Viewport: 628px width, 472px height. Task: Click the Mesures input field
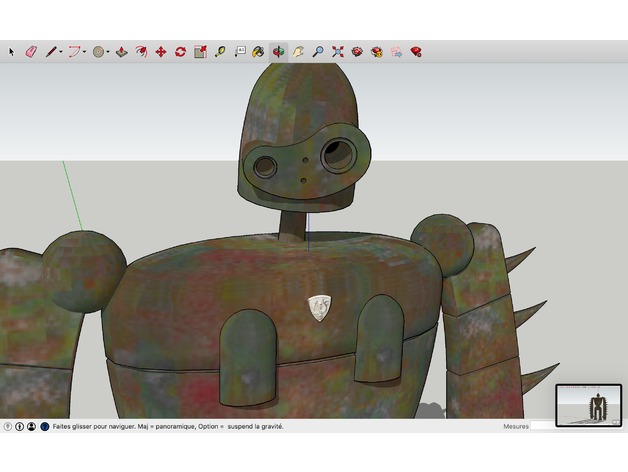pos(543,426)
